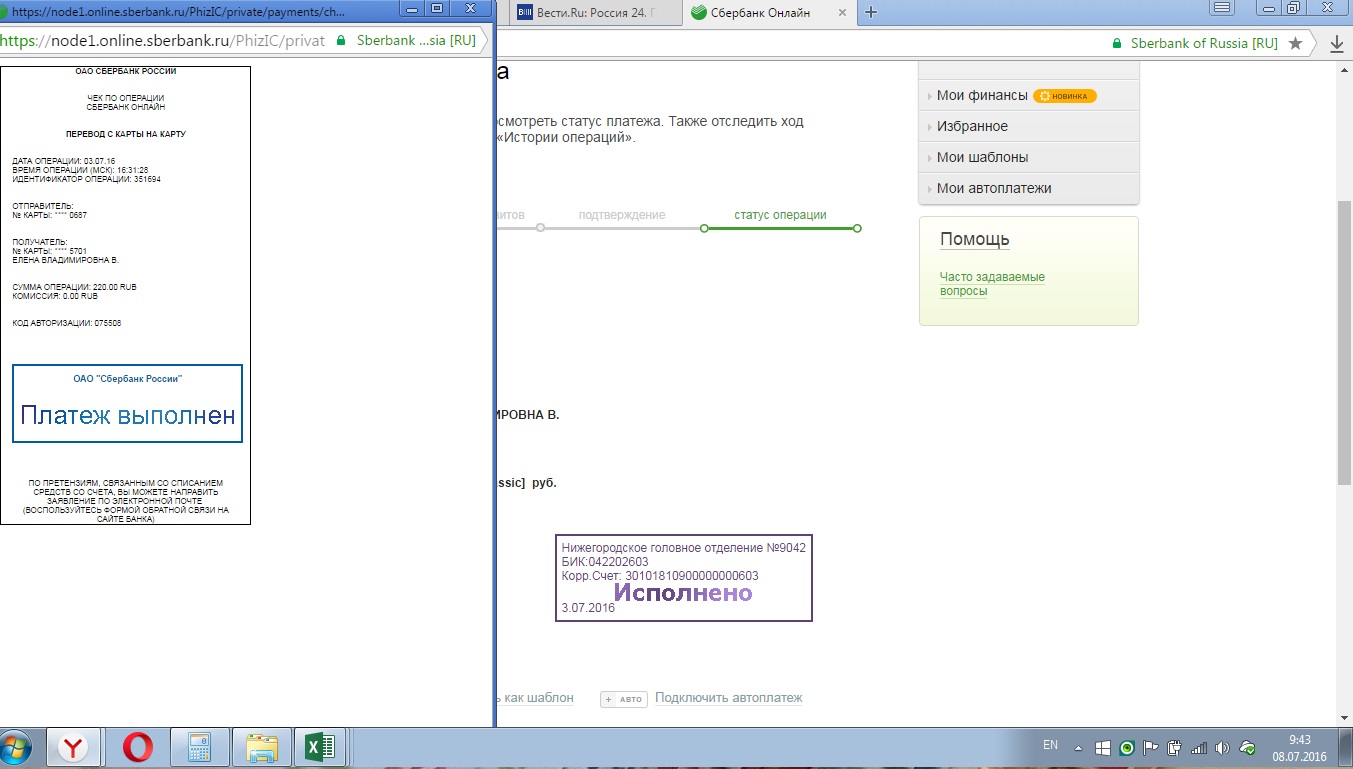Viewport: 1353px width, 769px height.
Task: Open Мои шаблоны in the sidebar
Action: [x=982, y=157]
